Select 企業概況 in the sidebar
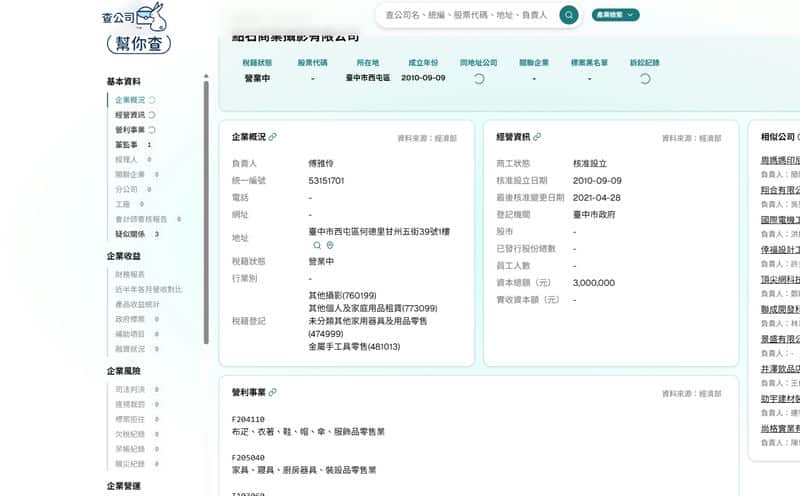Viewport: 800px width, 496px height. (x=130, y=100)
